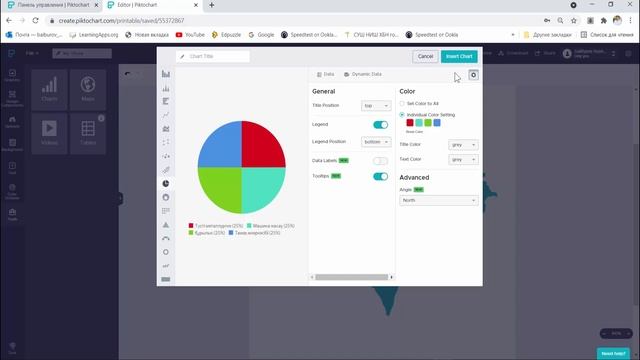
Task: Click the Insert Chart button
Action: click(459, 56)
